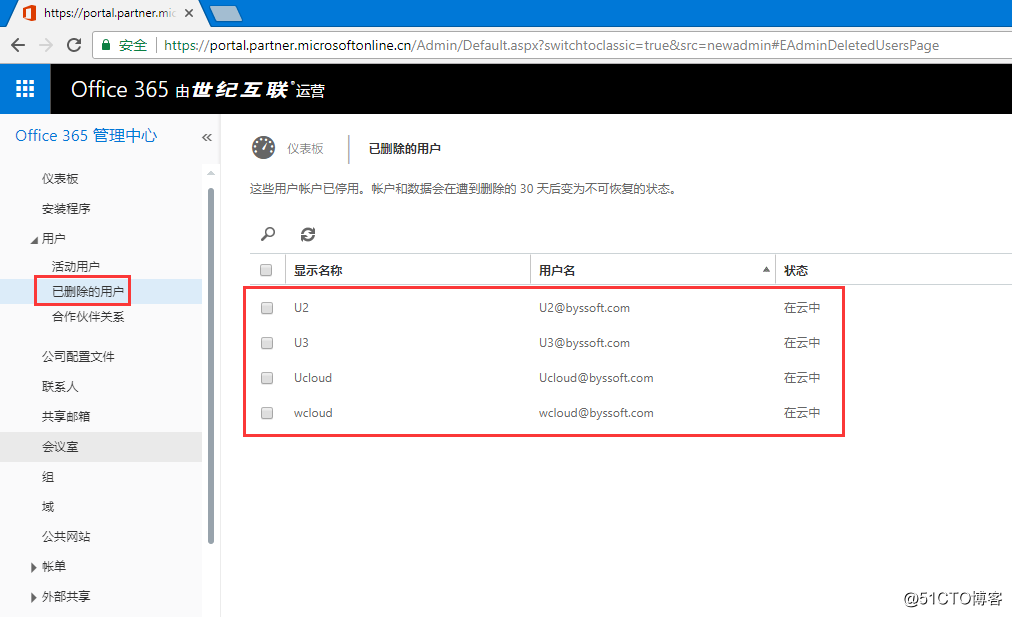Click the 在云中 status in wcloud row
Screen dimensions: 1012x617
pyautogui.click(x=802, y=412)
